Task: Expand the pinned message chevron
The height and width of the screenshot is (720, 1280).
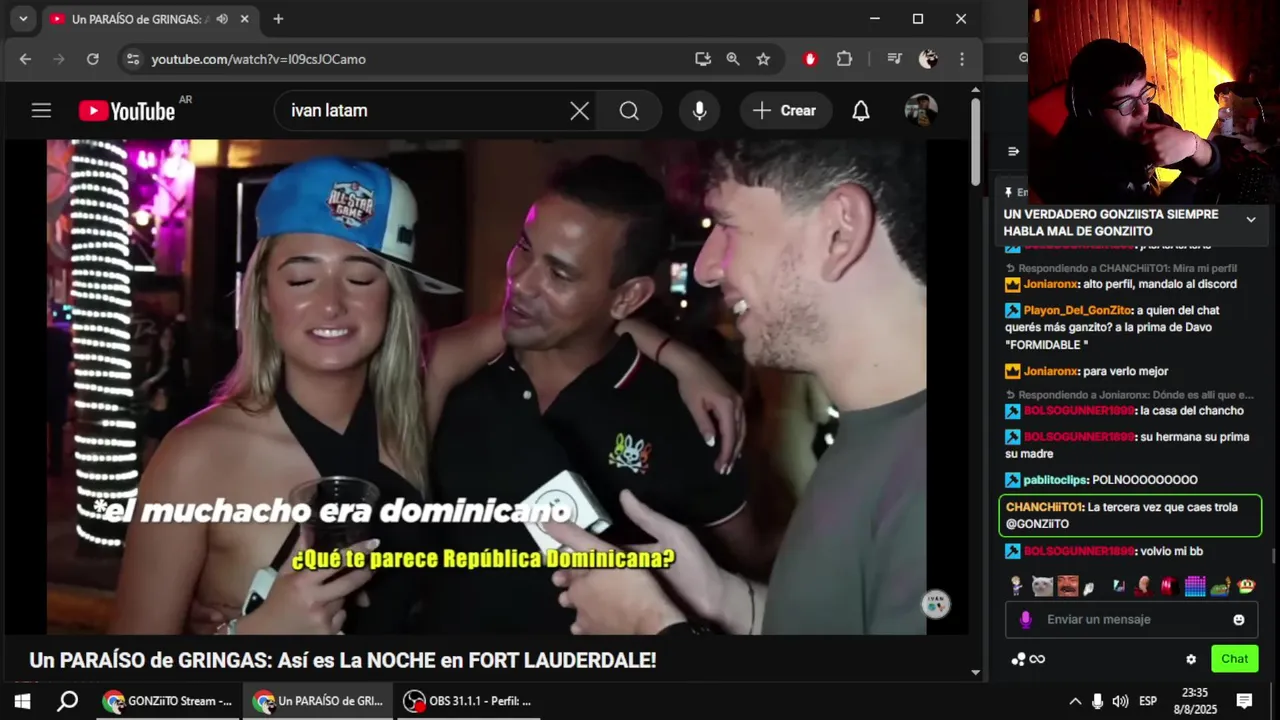Action: [1251, 220]
